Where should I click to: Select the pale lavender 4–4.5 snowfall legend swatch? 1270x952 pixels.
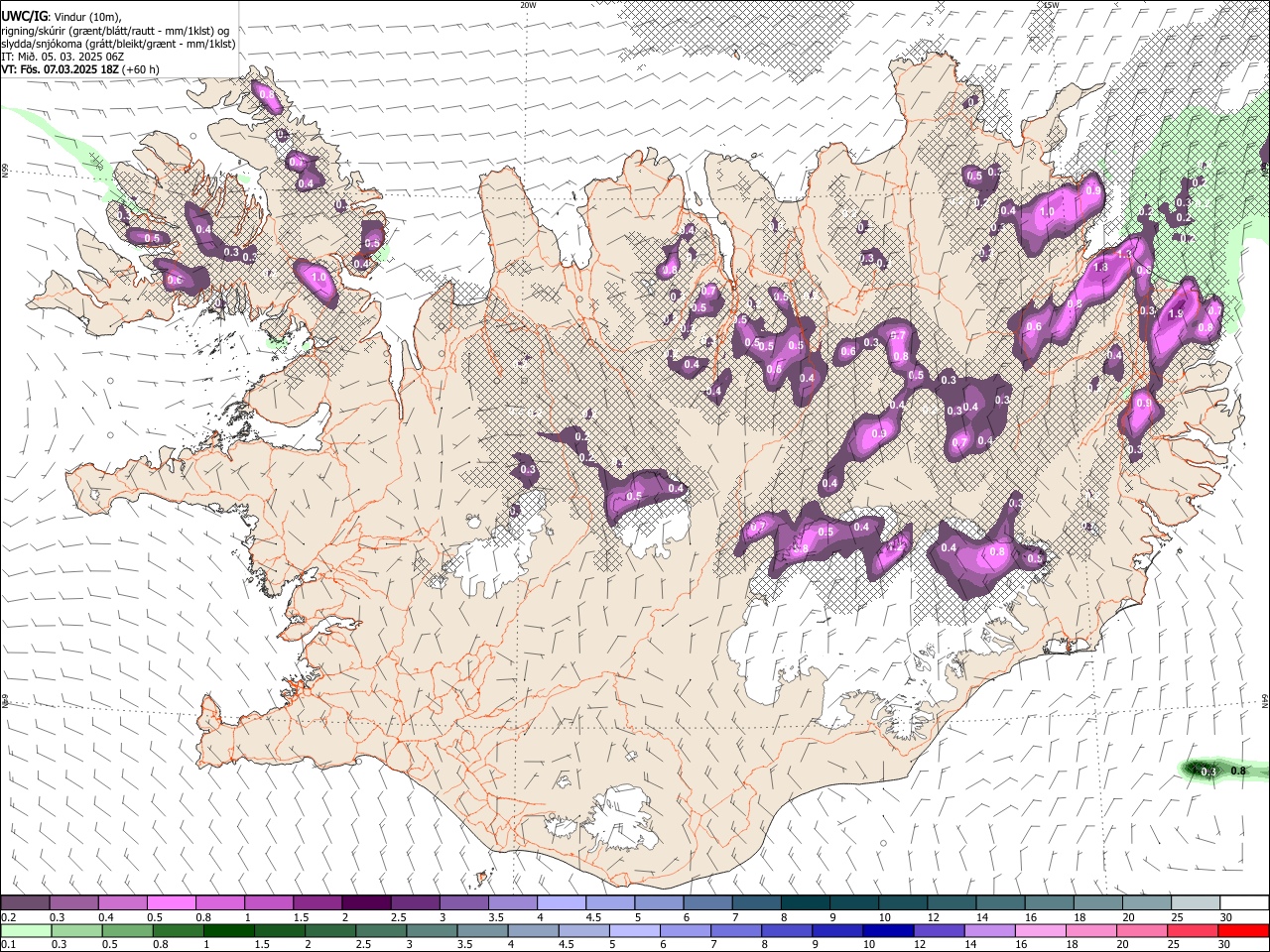562,903
